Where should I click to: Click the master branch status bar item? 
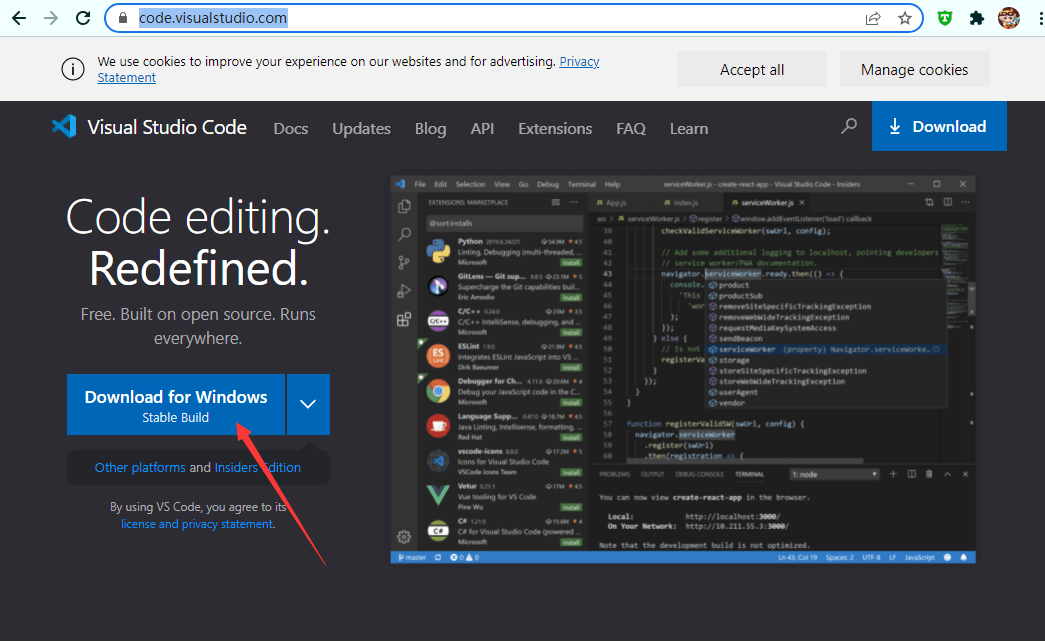(x=412, y=557)
